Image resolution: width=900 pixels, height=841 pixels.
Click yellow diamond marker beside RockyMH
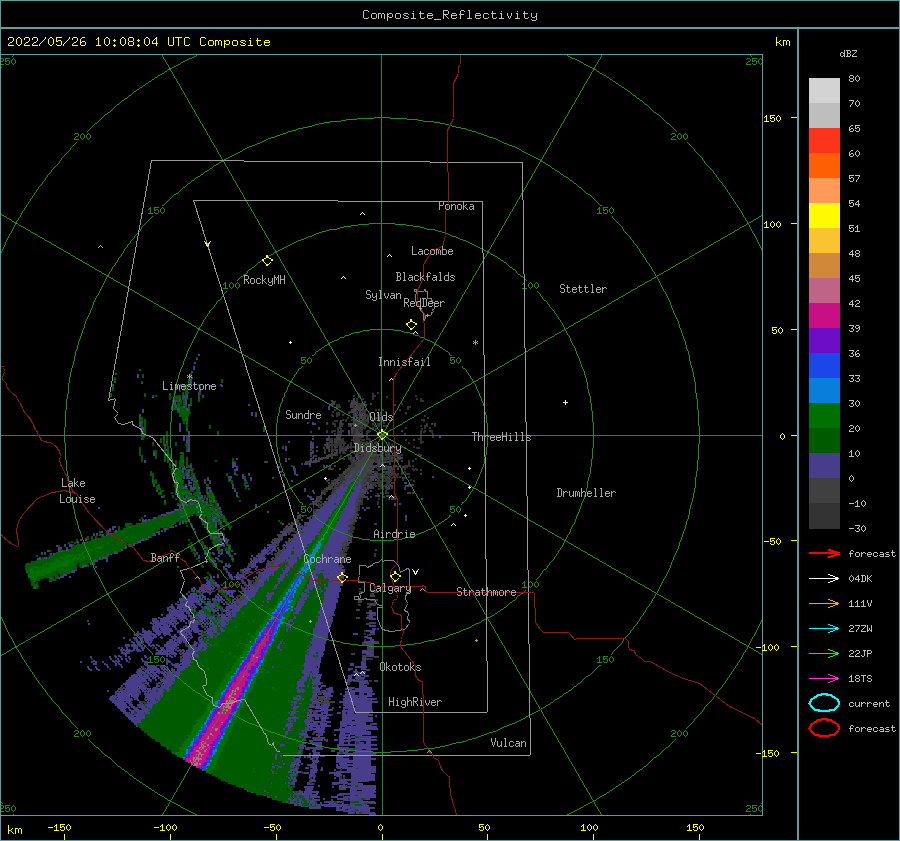(x=267, y=261)
